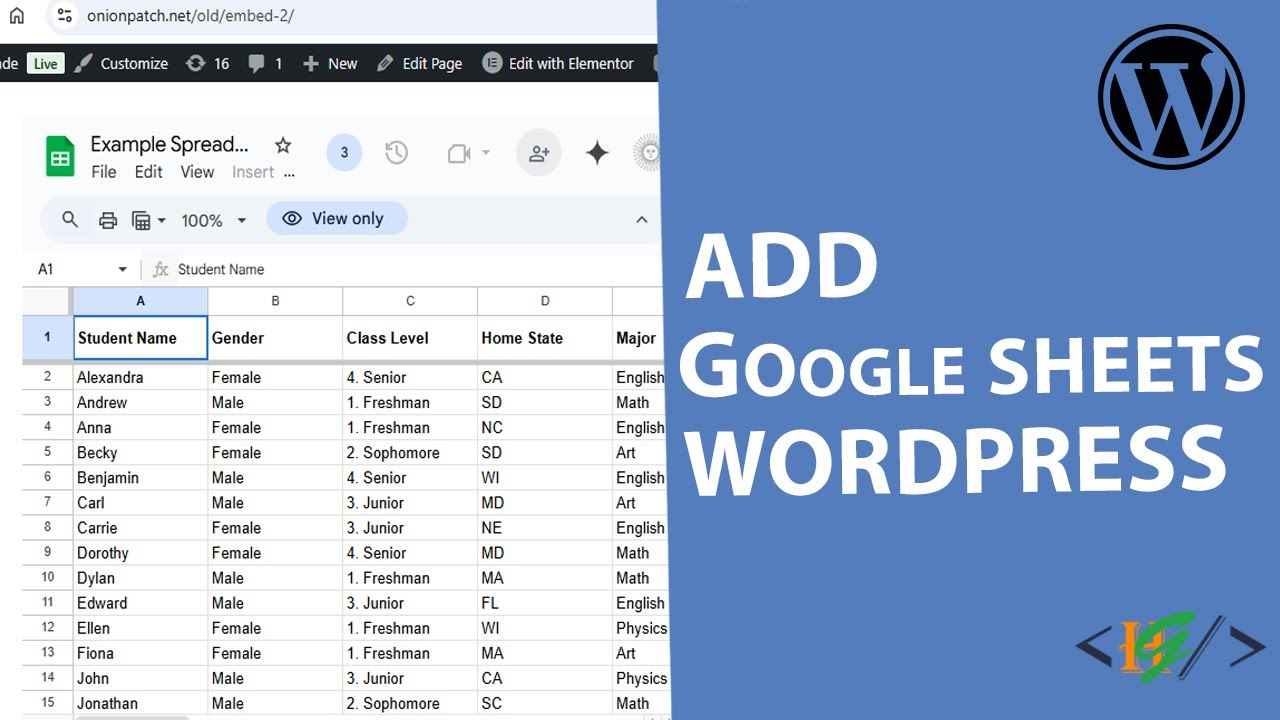Select column B header
Image resolution: width=1280 pixels, height=720 pixels.
275,301
